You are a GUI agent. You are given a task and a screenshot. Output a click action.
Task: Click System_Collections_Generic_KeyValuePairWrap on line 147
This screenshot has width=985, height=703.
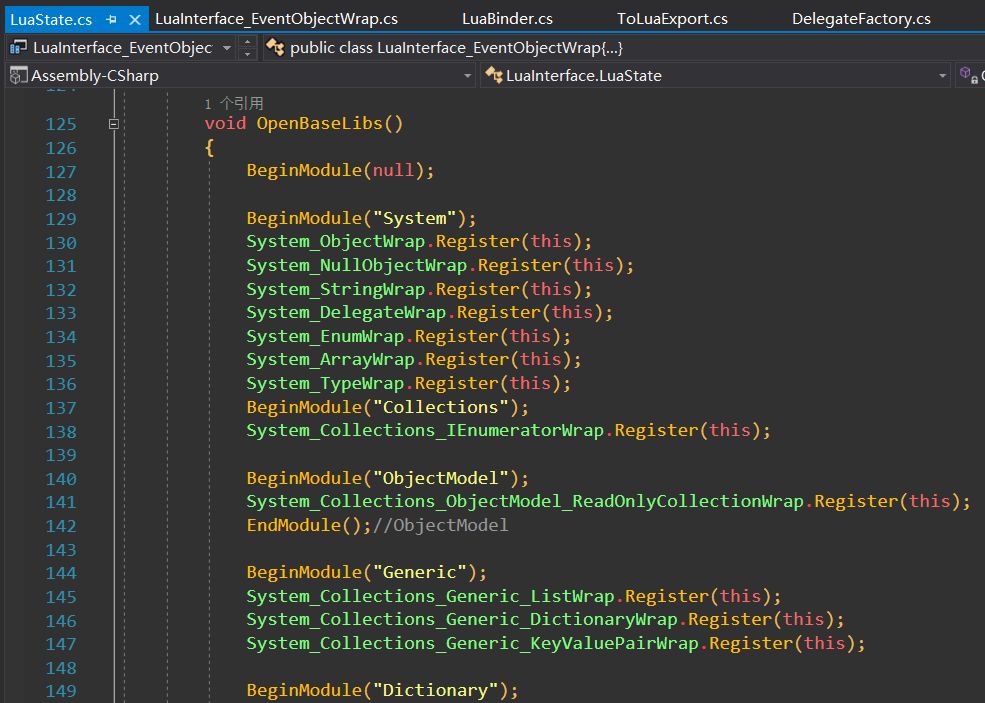[472, 643]
